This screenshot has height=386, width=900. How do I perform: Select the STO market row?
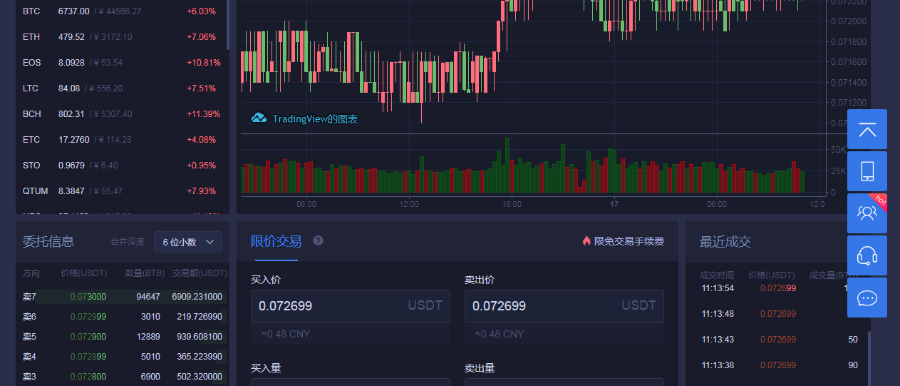tap(122, 165)
